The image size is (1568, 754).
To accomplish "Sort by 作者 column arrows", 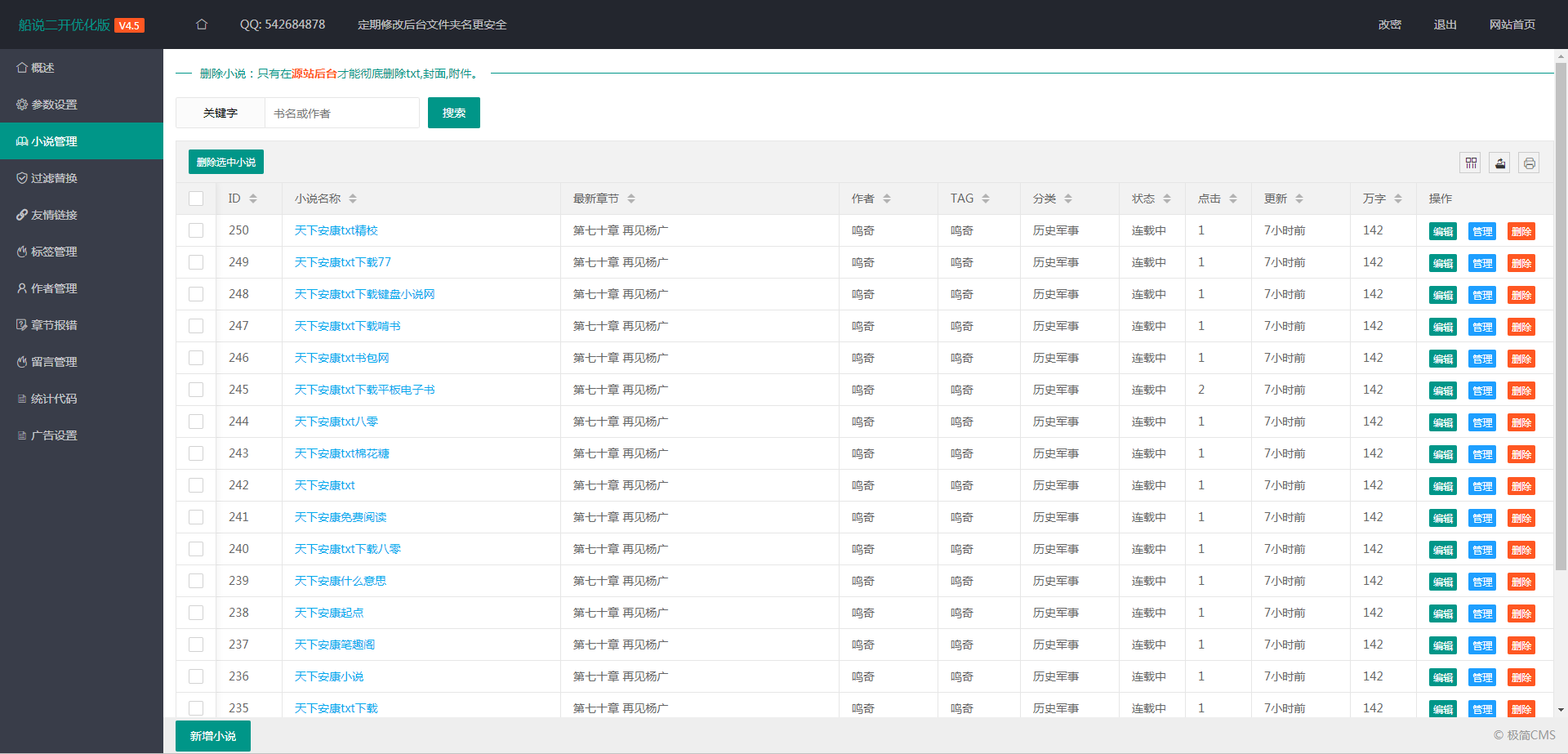I will 887,199.
